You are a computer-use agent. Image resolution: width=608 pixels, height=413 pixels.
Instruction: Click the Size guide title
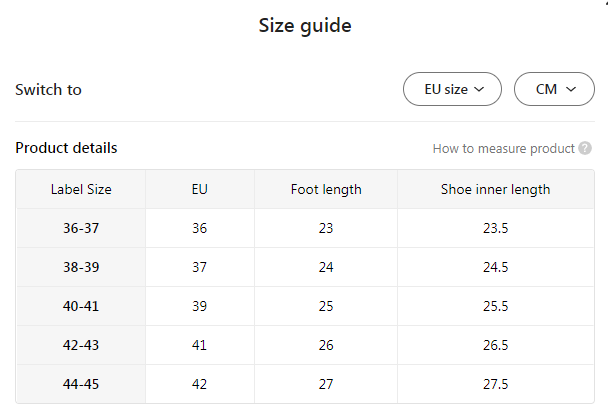point(304,26)
